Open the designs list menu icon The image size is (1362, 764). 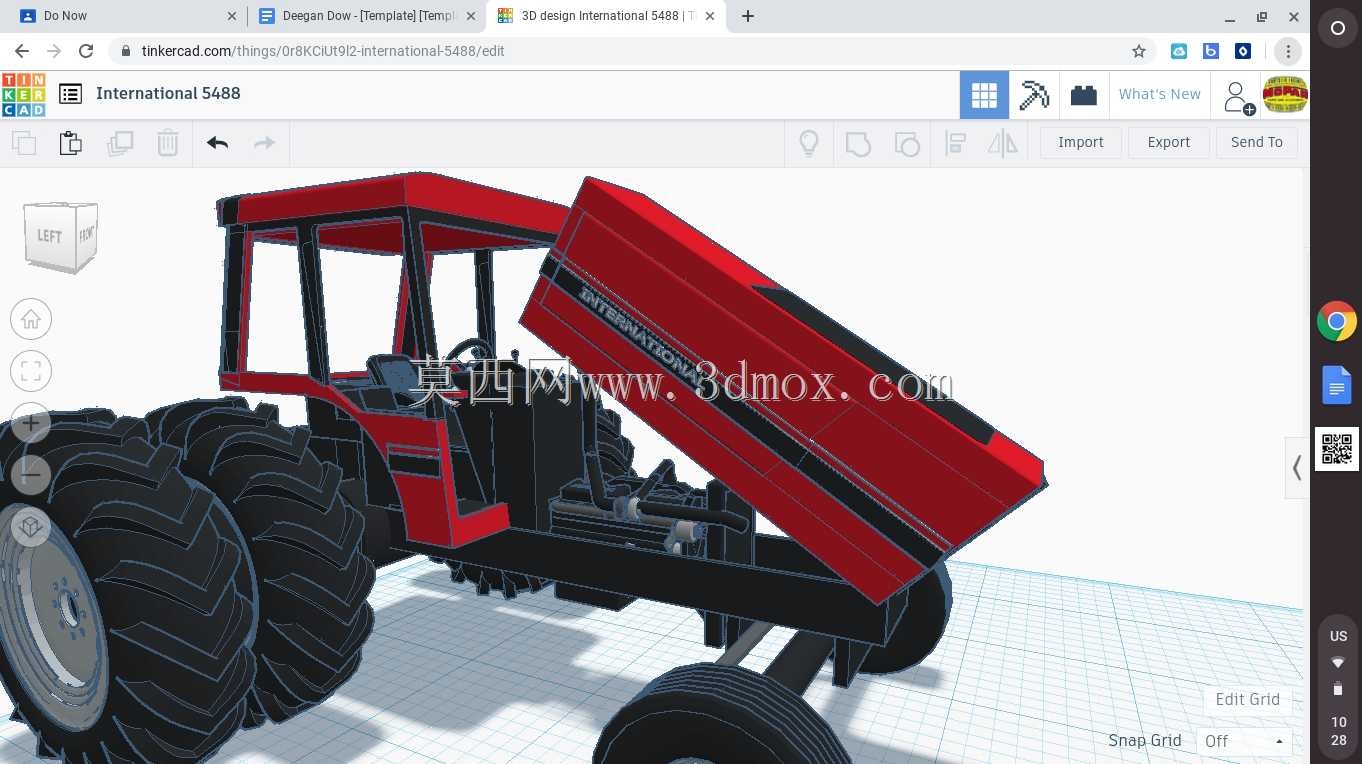click(70, 94)
